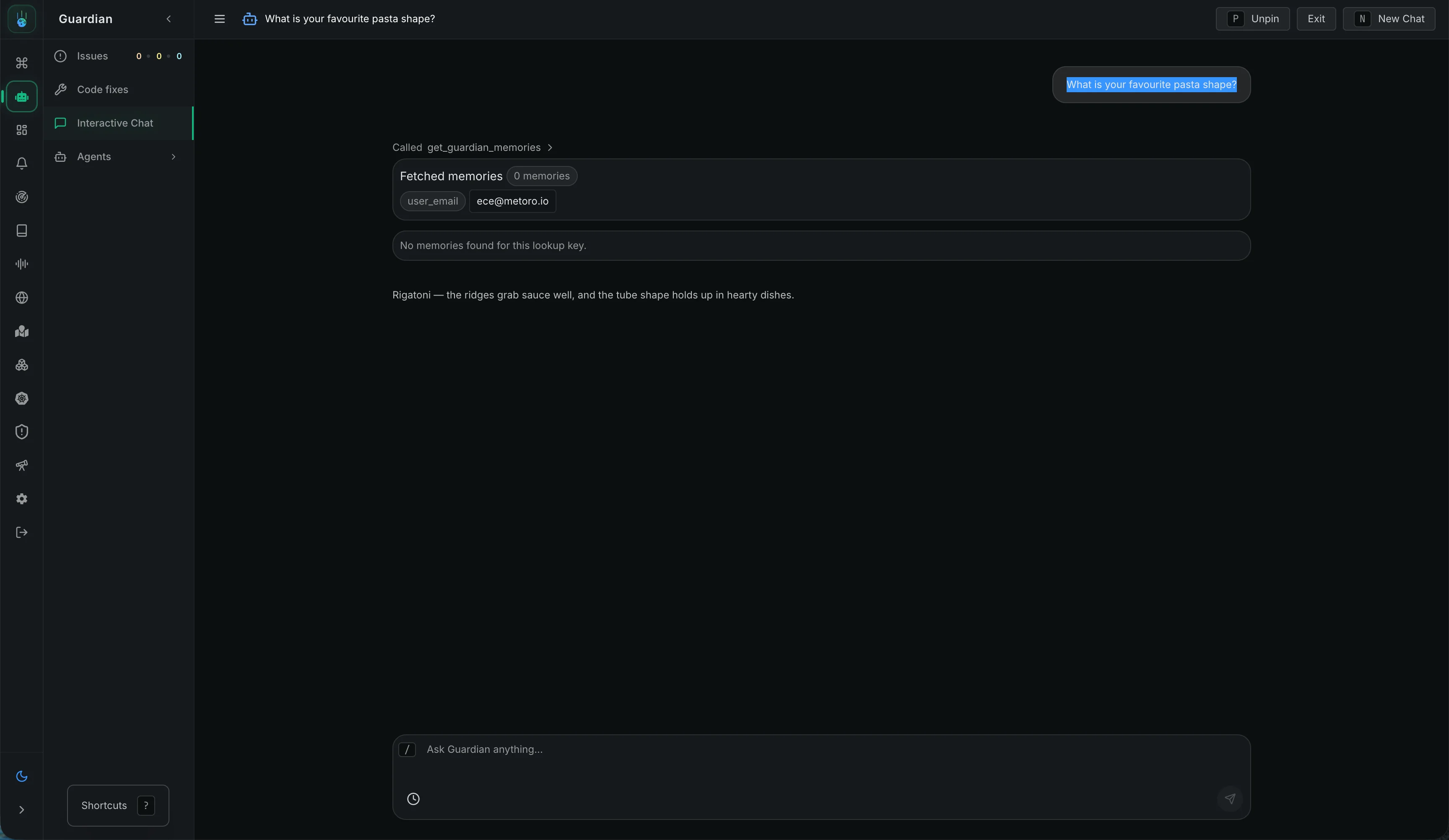Click the Fetched memories heading

[x=452, y=176]
